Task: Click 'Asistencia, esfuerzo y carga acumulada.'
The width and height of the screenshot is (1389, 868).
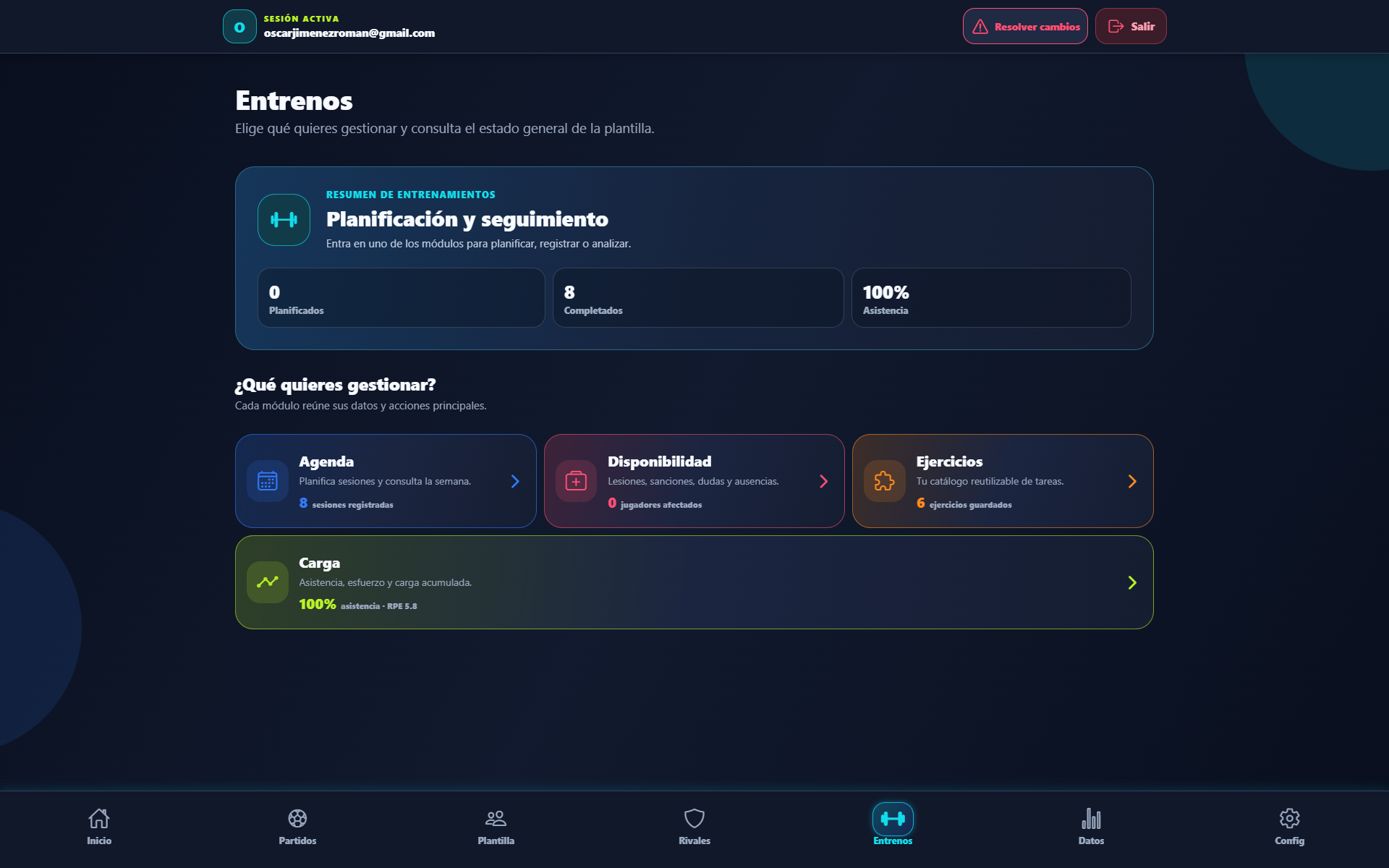Action: coord(385,583)
